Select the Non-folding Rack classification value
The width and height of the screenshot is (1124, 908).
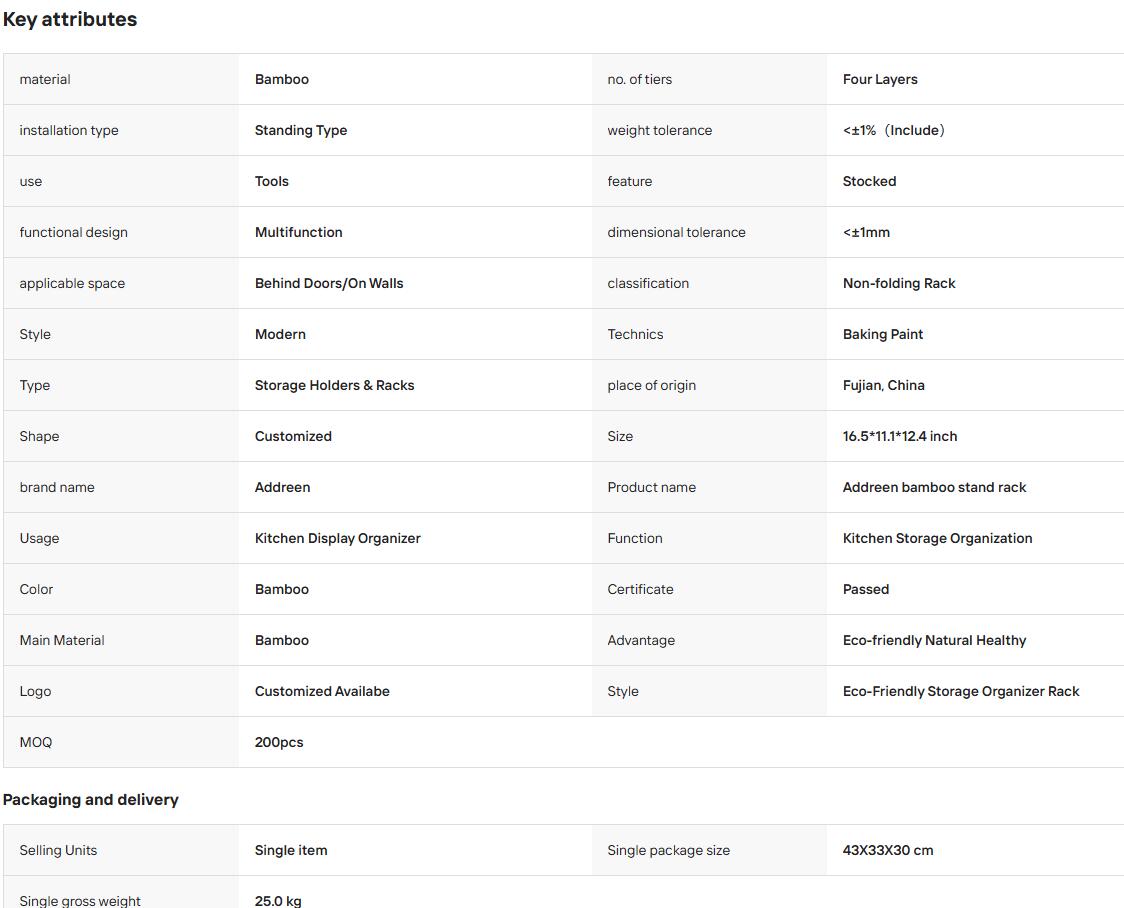pos(899,283)
